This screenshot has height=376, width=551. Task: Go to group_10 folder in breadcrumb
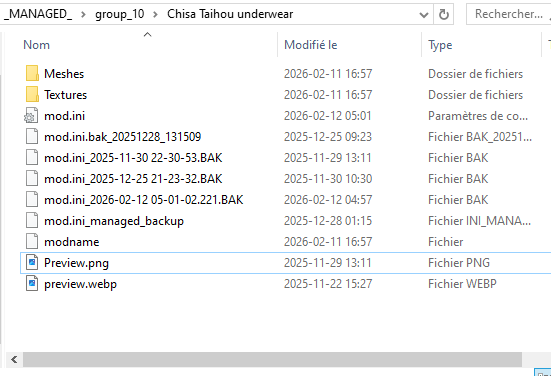tap(119, 14)
